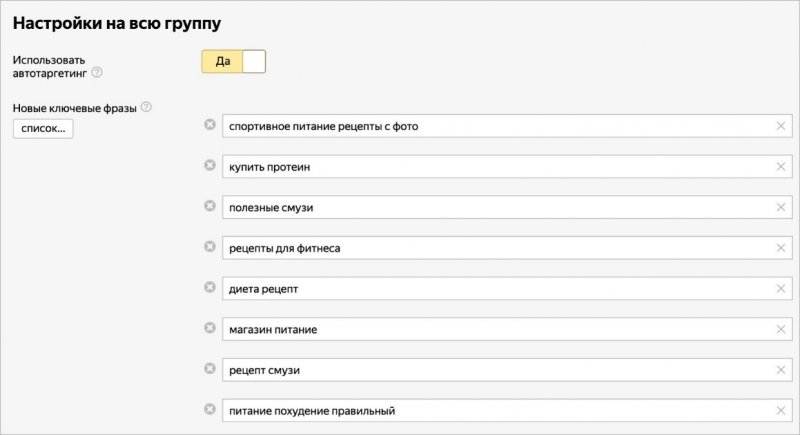Viewport: 800px width, 435px height.
Task: Remove 'спортивное питание рецепты с фото' row left icon
Action: tap(210, 124)
